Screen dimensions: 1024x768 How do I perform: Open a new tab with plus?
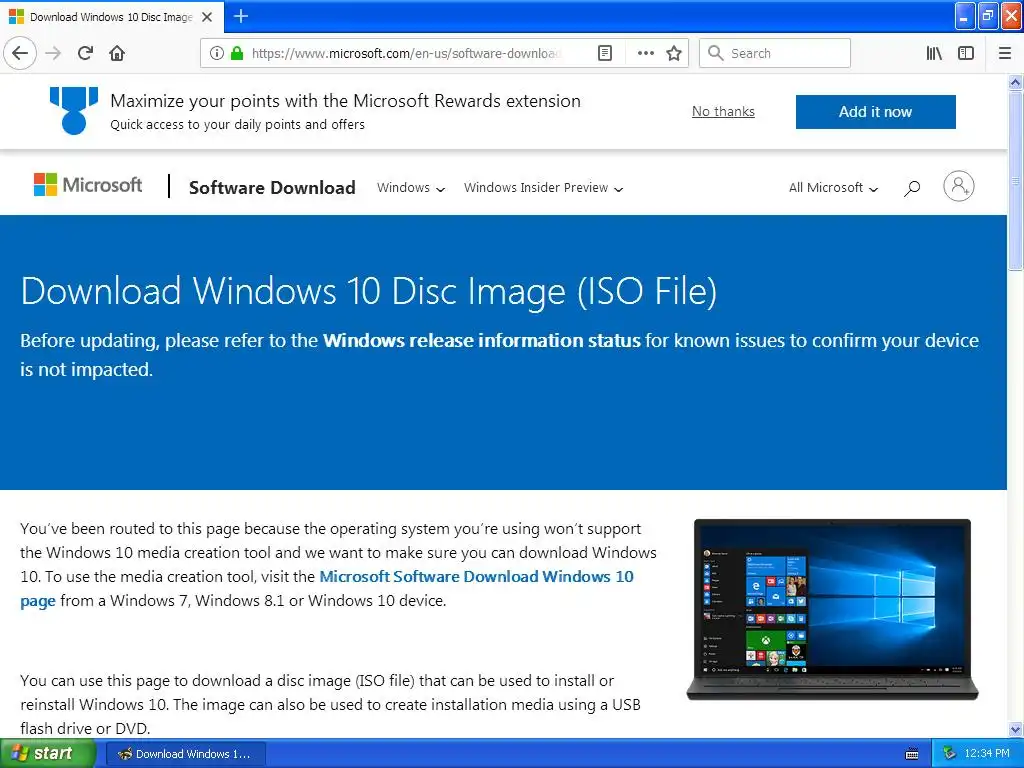click(240, 16)
